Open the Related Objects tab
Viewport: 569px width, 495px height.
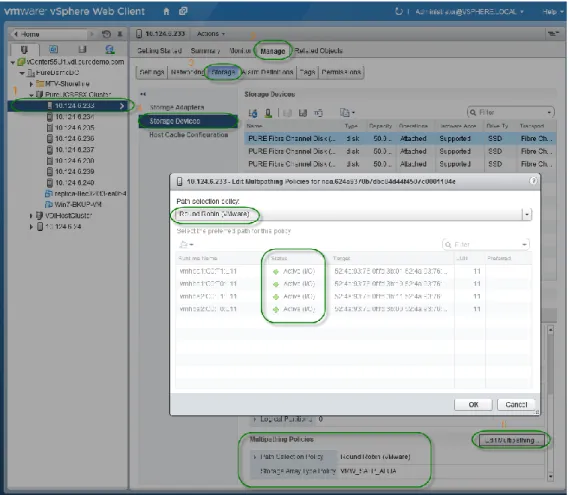point(318,51)
